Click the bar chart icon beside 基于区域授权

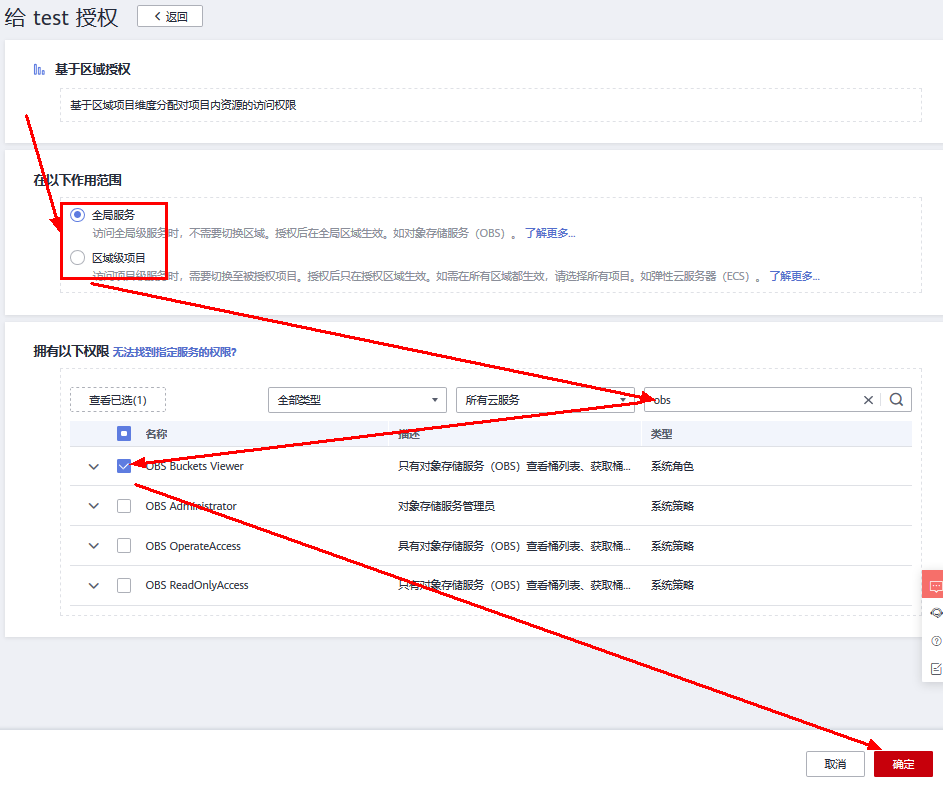39,70
